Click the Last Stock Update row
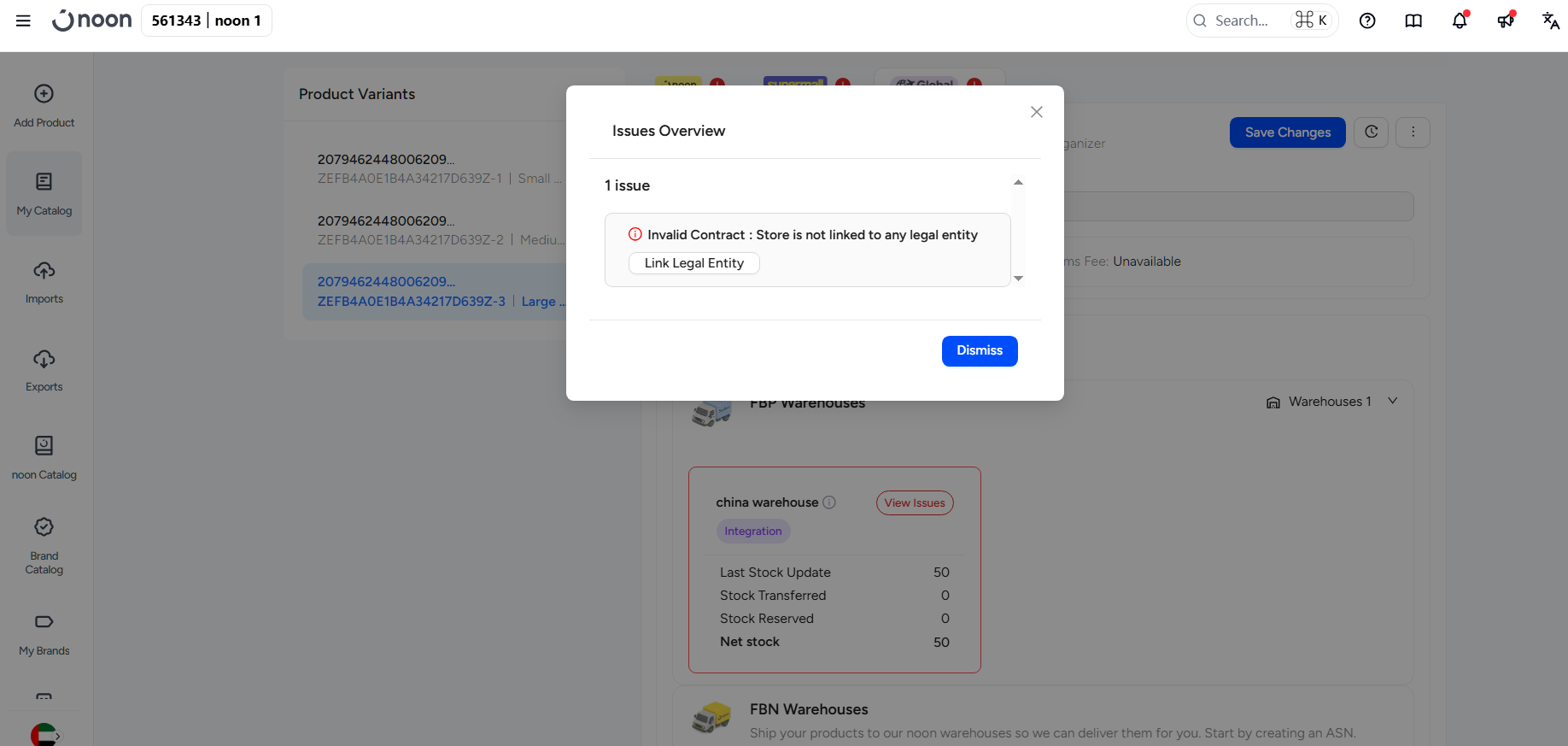Screen dimensions: 1568x746 pyautogui.click(x=834, y=573)
